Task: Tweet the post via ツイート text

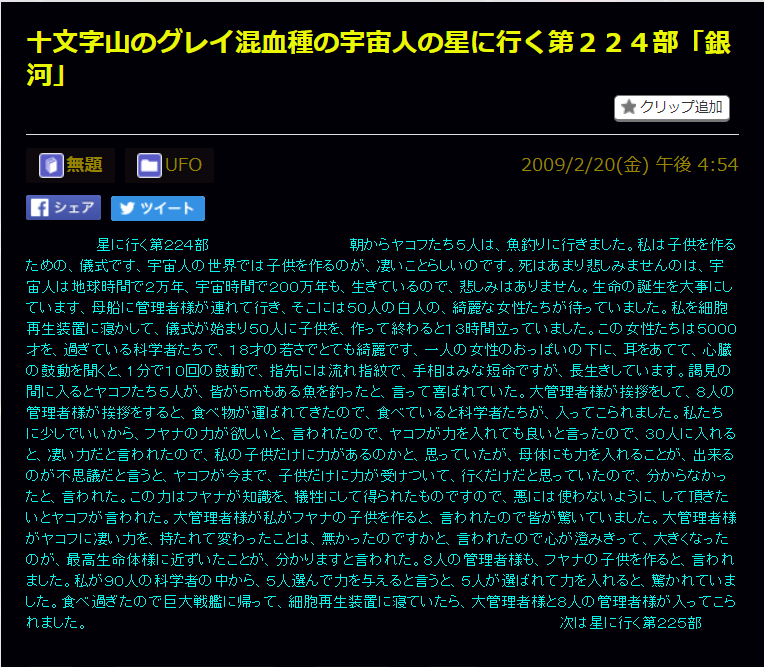Action: [168, 208]
